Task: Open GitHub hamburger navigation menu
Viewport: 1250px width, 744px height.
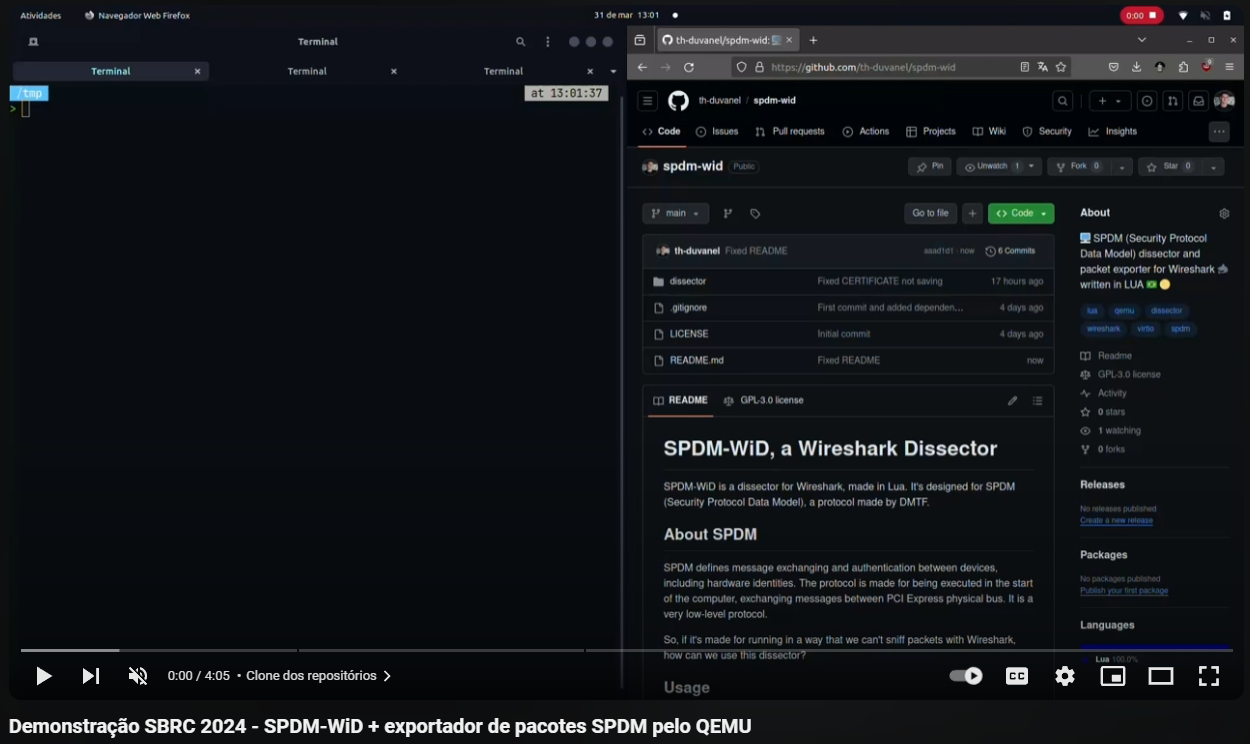Action: point(648,101)
